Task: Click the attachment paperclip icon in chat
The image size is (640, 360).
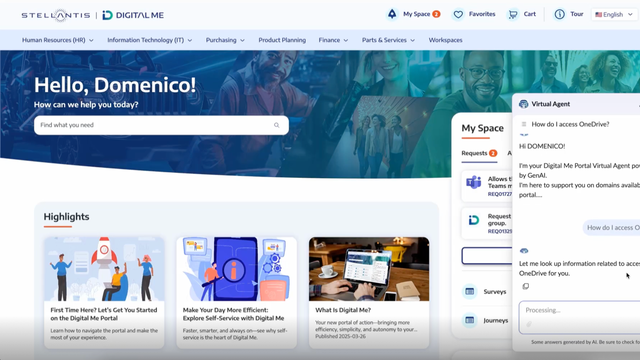Action: coord(529,324)
